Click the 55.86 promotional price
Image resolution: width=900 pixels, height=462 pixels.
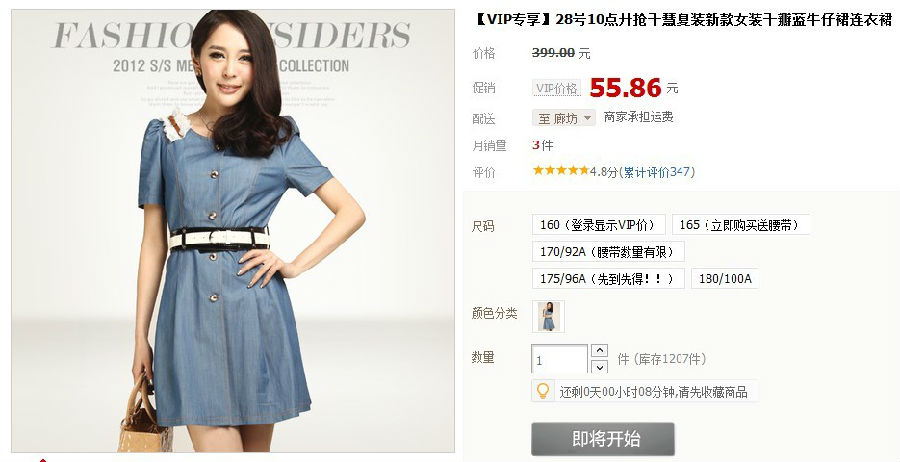(x=625, y=88)
